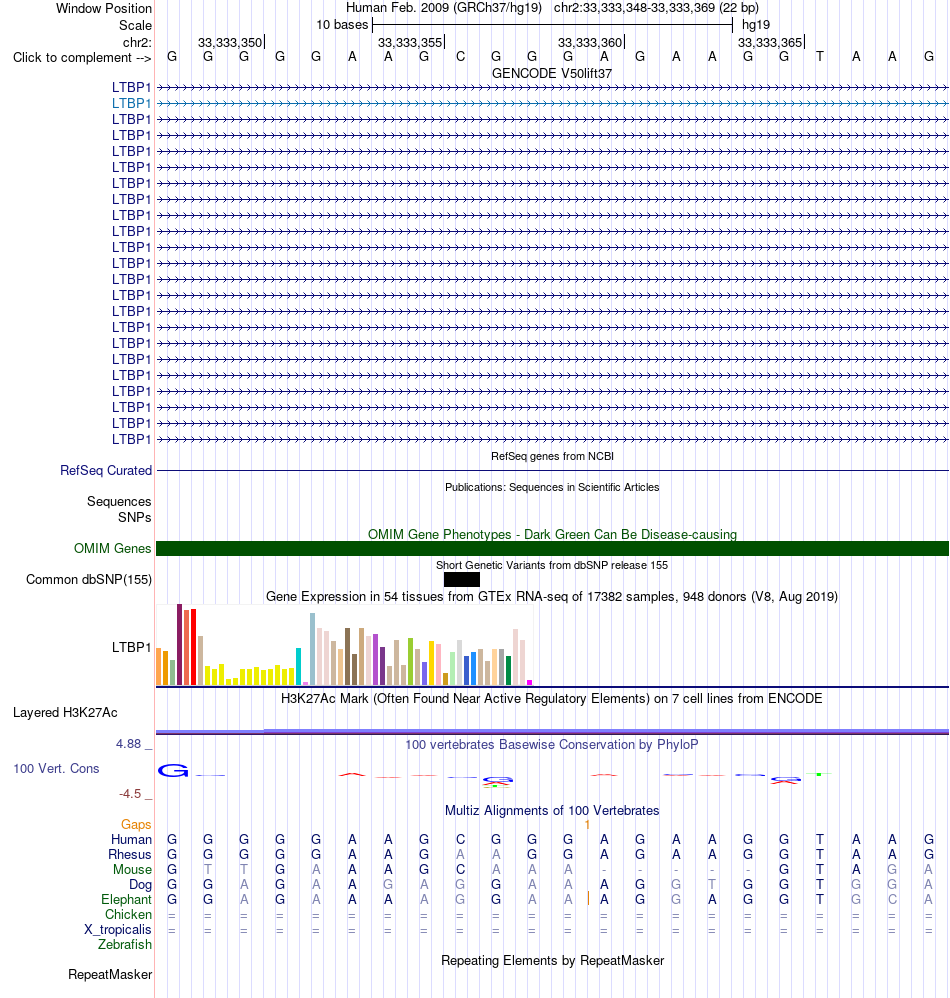Image resolution: width=950 pixels, height=998 pixels.
Task: Click the dark green OMIM gene bar
Action: point(552,548)
